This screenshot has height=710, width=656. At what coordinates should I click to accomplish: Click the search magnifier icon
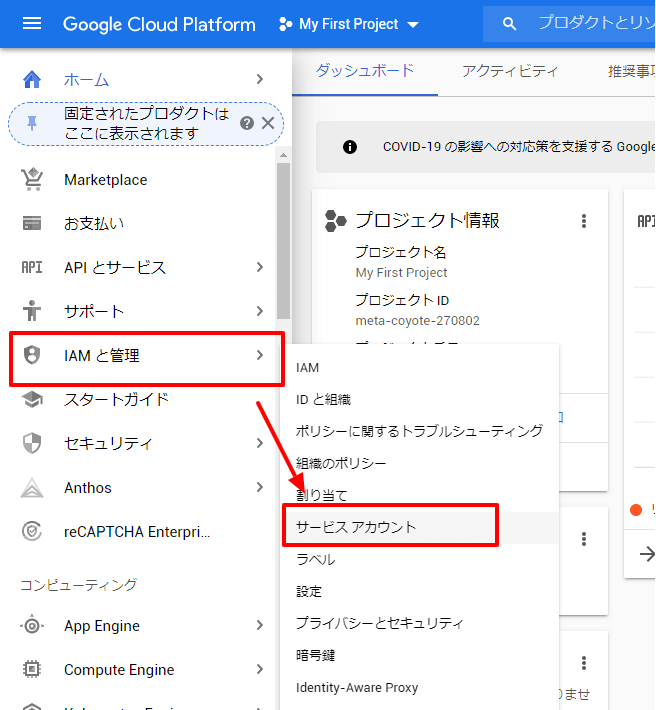click(x=509, y=24)
